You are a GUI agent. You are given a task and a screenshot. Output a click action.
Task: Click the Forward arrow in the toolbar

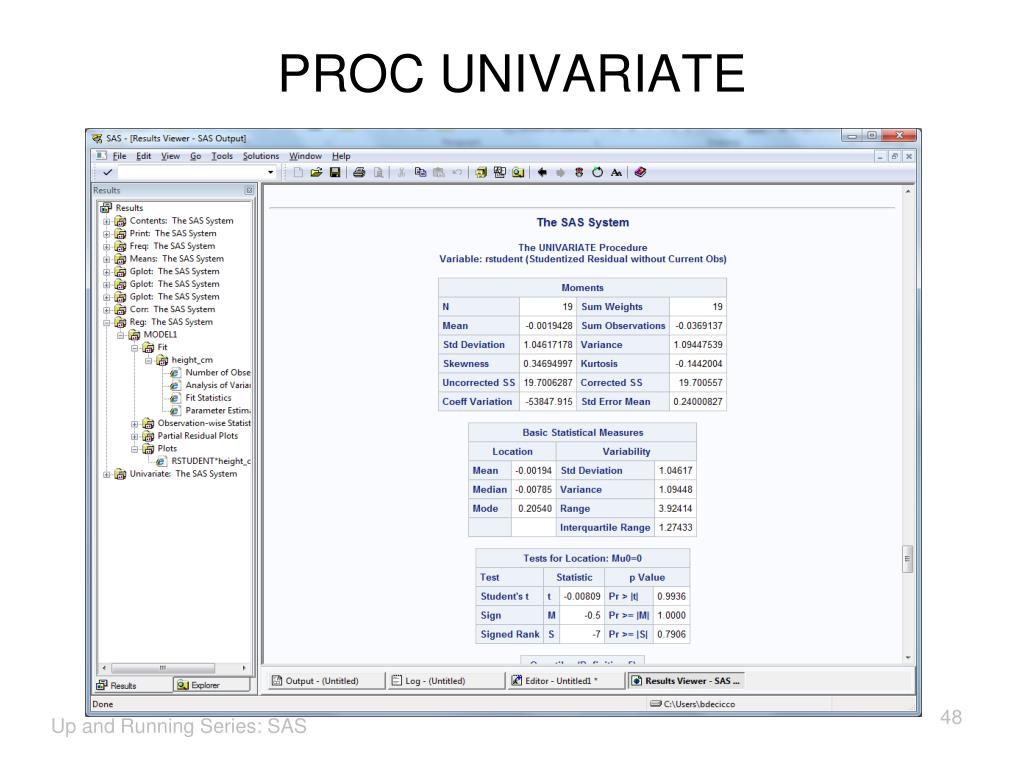(x=560, y=172)
